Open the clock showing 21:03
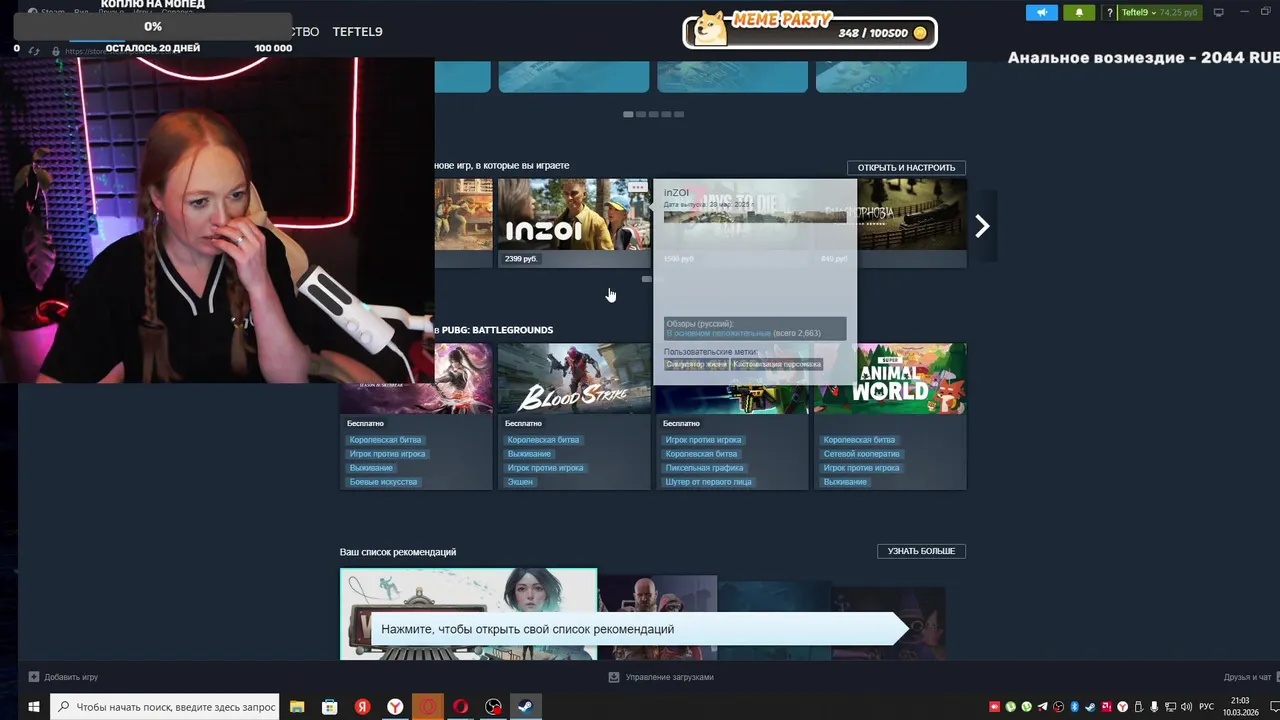Viewport: 1280px width, 720px height. coord(1241,707)
